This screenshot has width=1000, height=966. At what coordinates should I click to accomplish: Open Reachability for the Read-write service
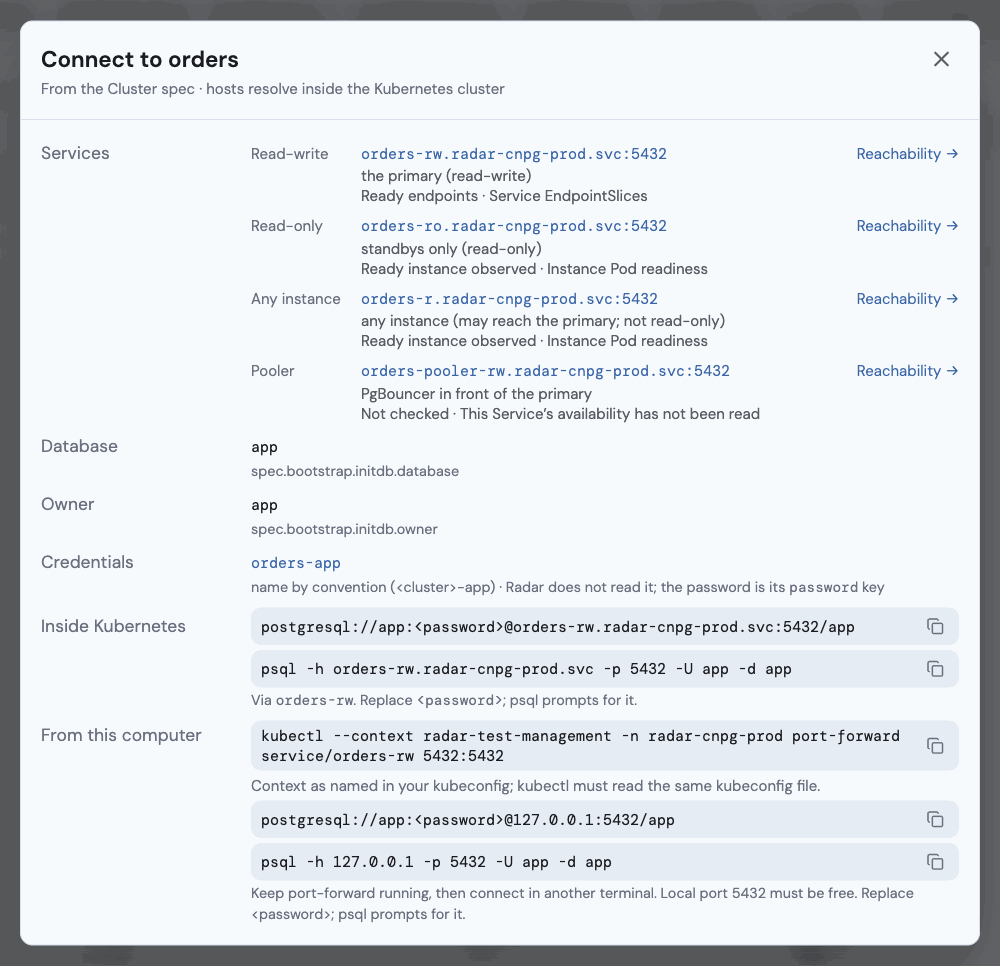click(x=907, y=154)
